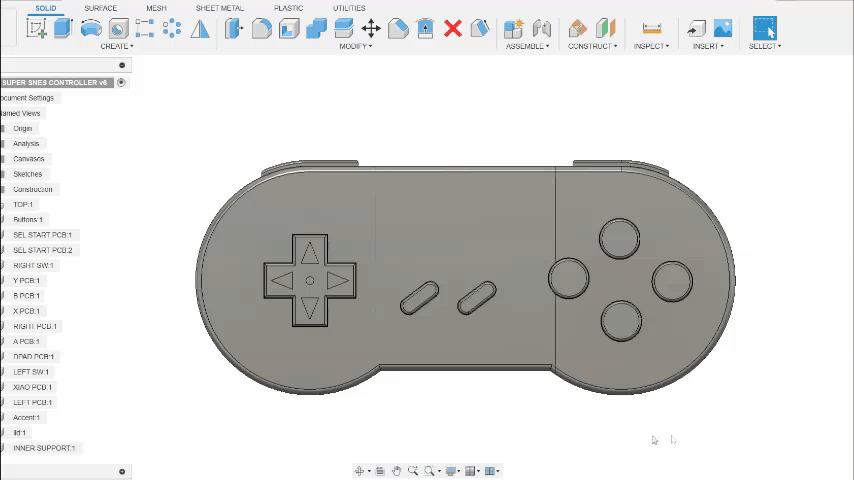The height and width of the screenshot is (480, 854).
Task: Click the Insert Derive icon
Action: 696,28
